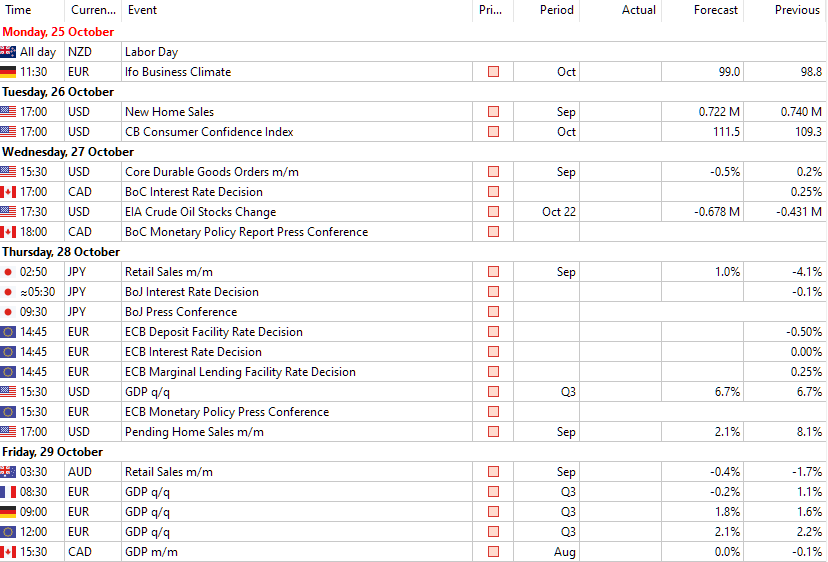
Task: Click priority marker for AUD Retail Sales m/m
Action: tap(493, 472)
